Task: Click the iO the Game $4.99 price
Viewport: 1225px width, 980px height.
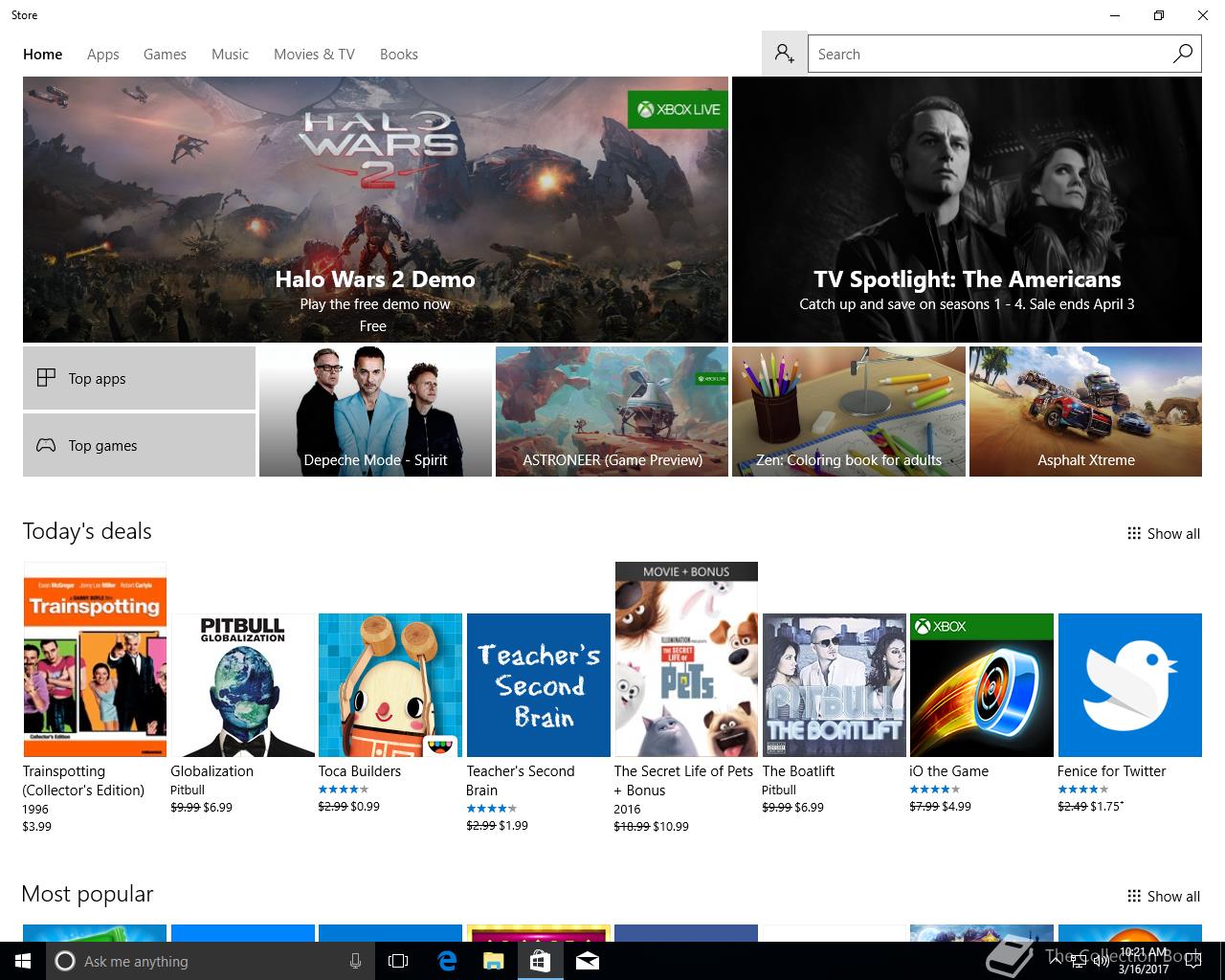Action: tap(957, 807)
